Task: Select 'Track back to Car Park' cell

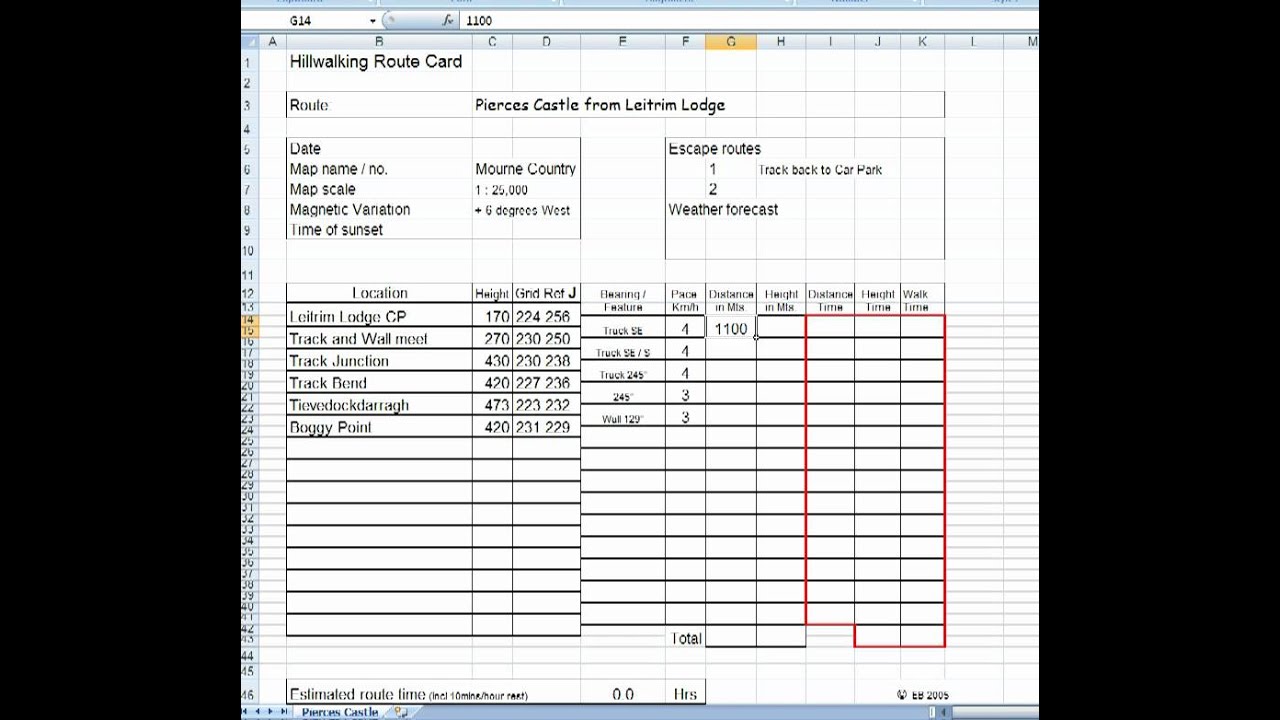Action: (820, 170)
